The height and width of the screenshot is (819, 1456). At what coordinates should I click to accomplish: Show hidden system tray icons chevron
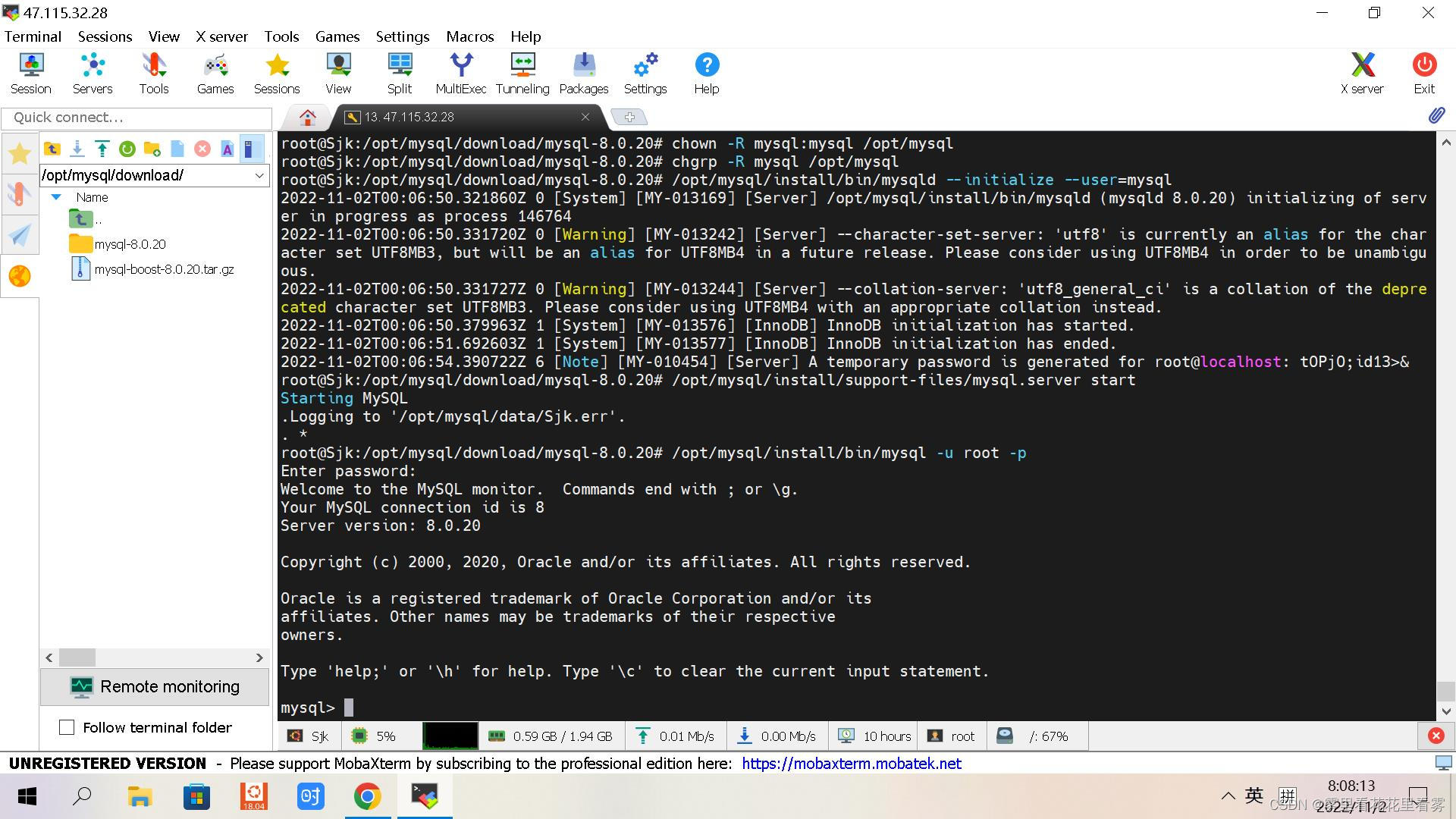click(x=1228, y=796)
